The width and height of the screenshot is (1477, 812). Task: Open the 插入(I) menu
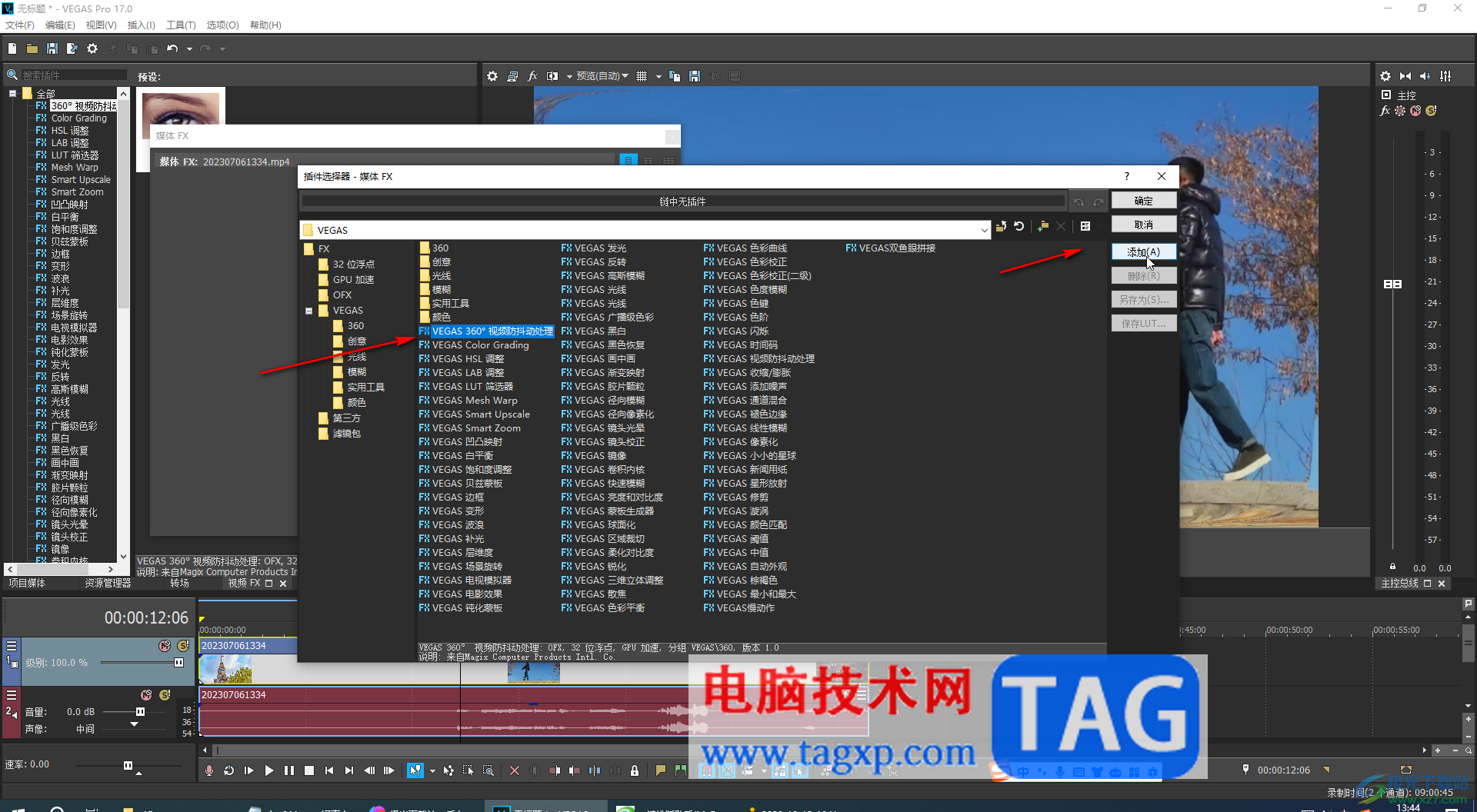point(141,25)
